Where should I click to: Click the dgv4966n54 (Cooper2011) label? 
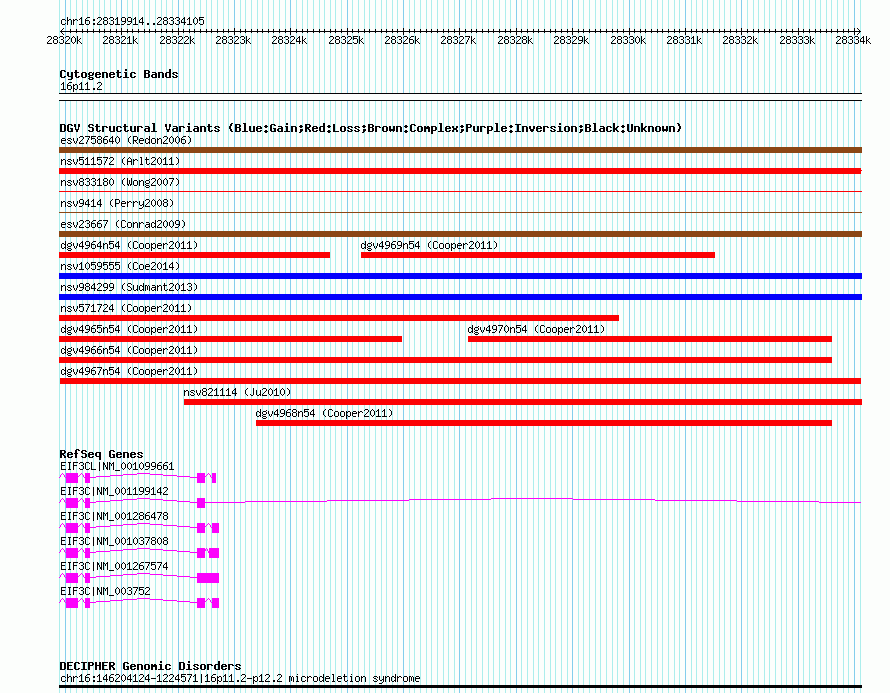coord(129,350)
